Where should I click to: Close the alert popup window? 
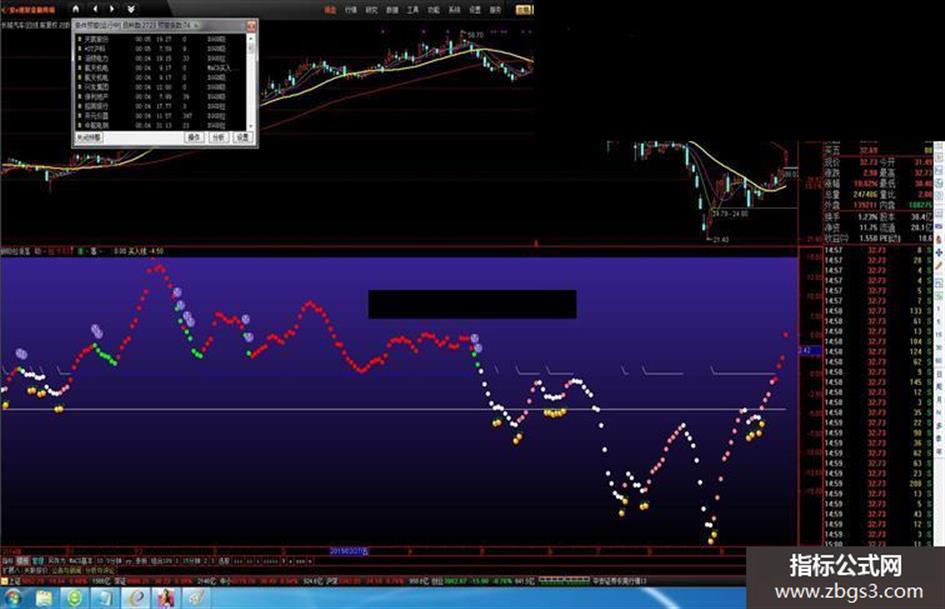click(x=251, y=25)
